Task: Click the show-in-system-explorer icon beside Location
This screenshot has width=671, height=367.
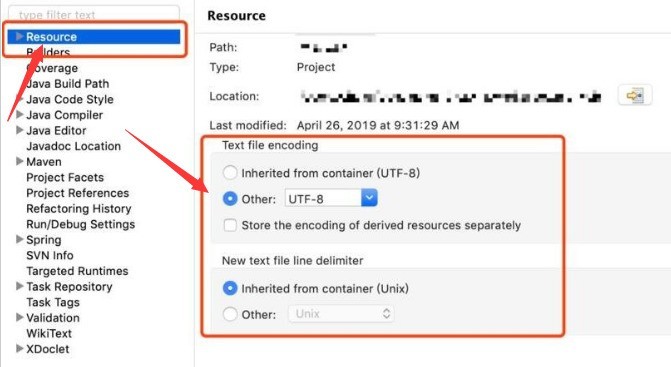Action: (x=635, y=95)
